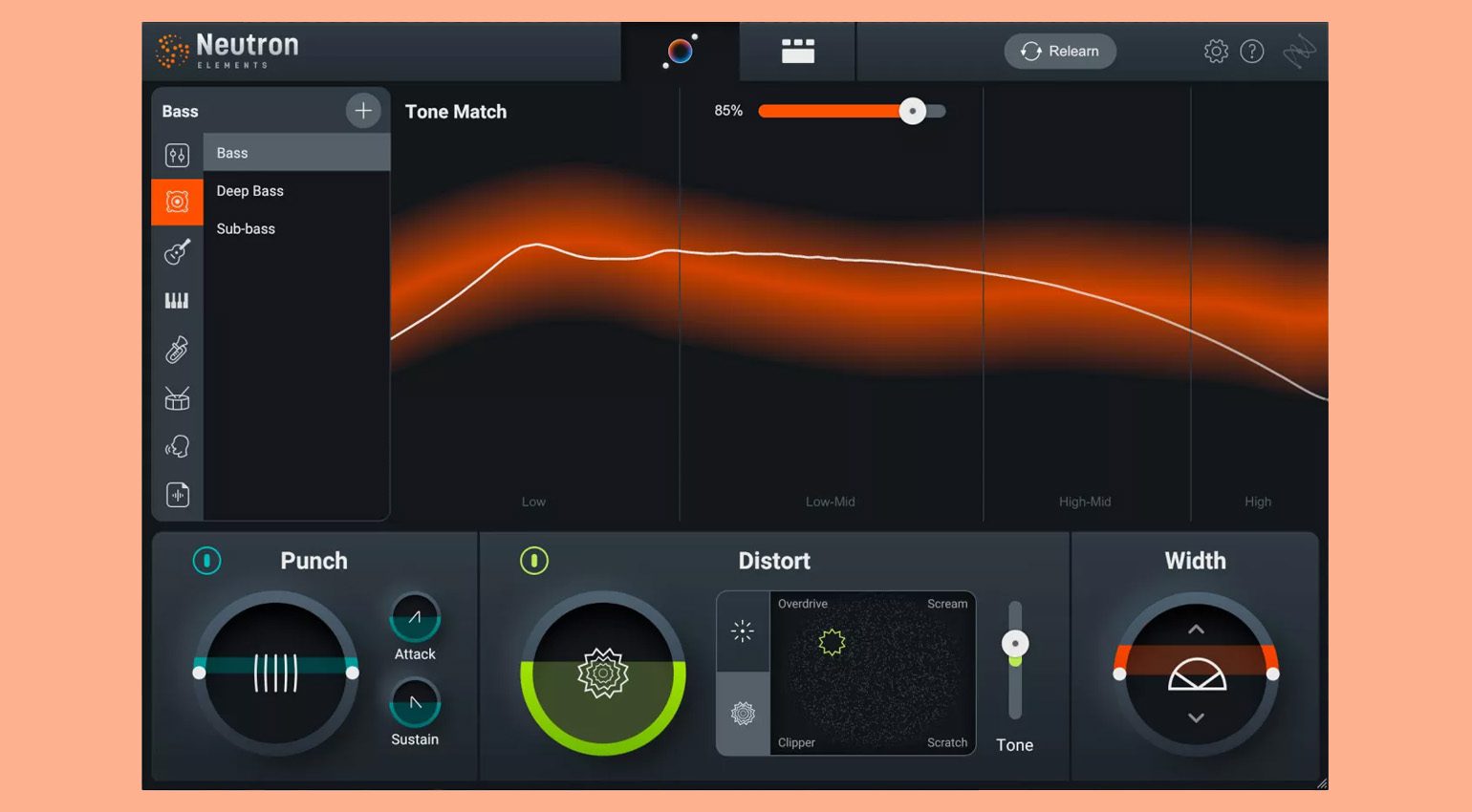
Task: Click the Width panel downward chevron
Action: (x=1195, y=715)
